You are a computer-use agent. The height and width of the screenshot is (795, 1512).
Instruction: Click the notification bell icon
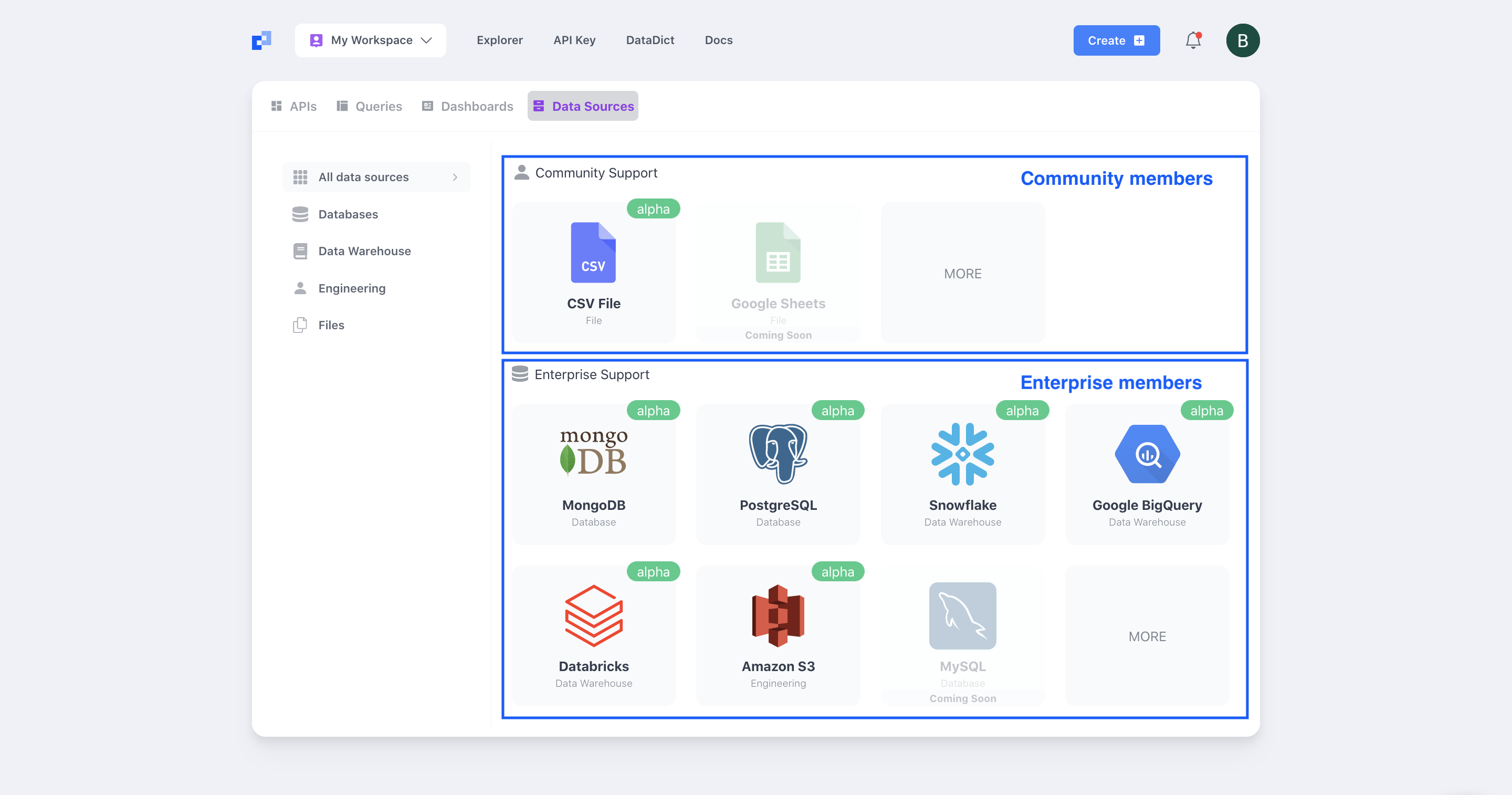(x=1193, y=40)
